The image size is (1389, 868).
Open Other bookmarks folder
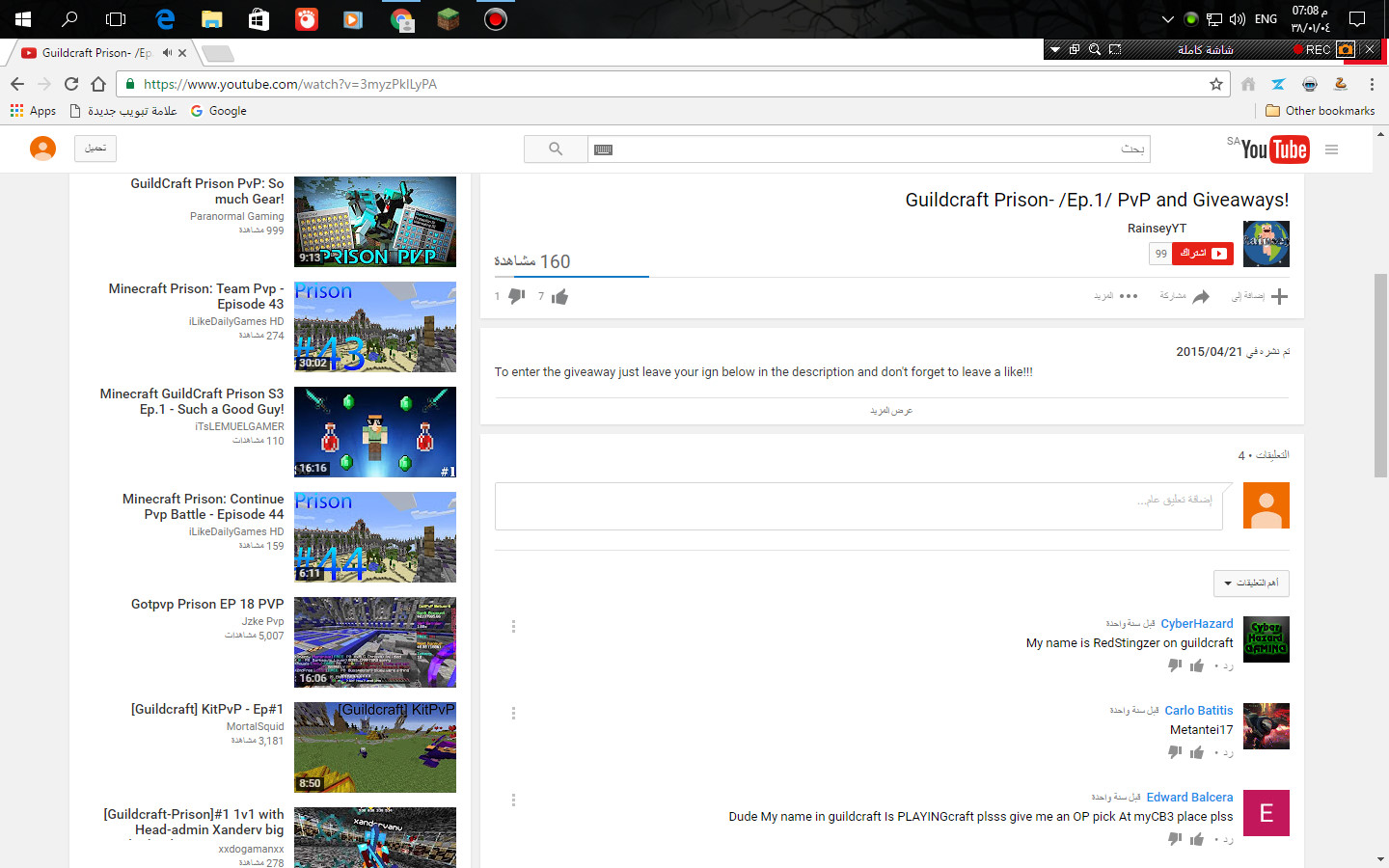coord(1321,111)
